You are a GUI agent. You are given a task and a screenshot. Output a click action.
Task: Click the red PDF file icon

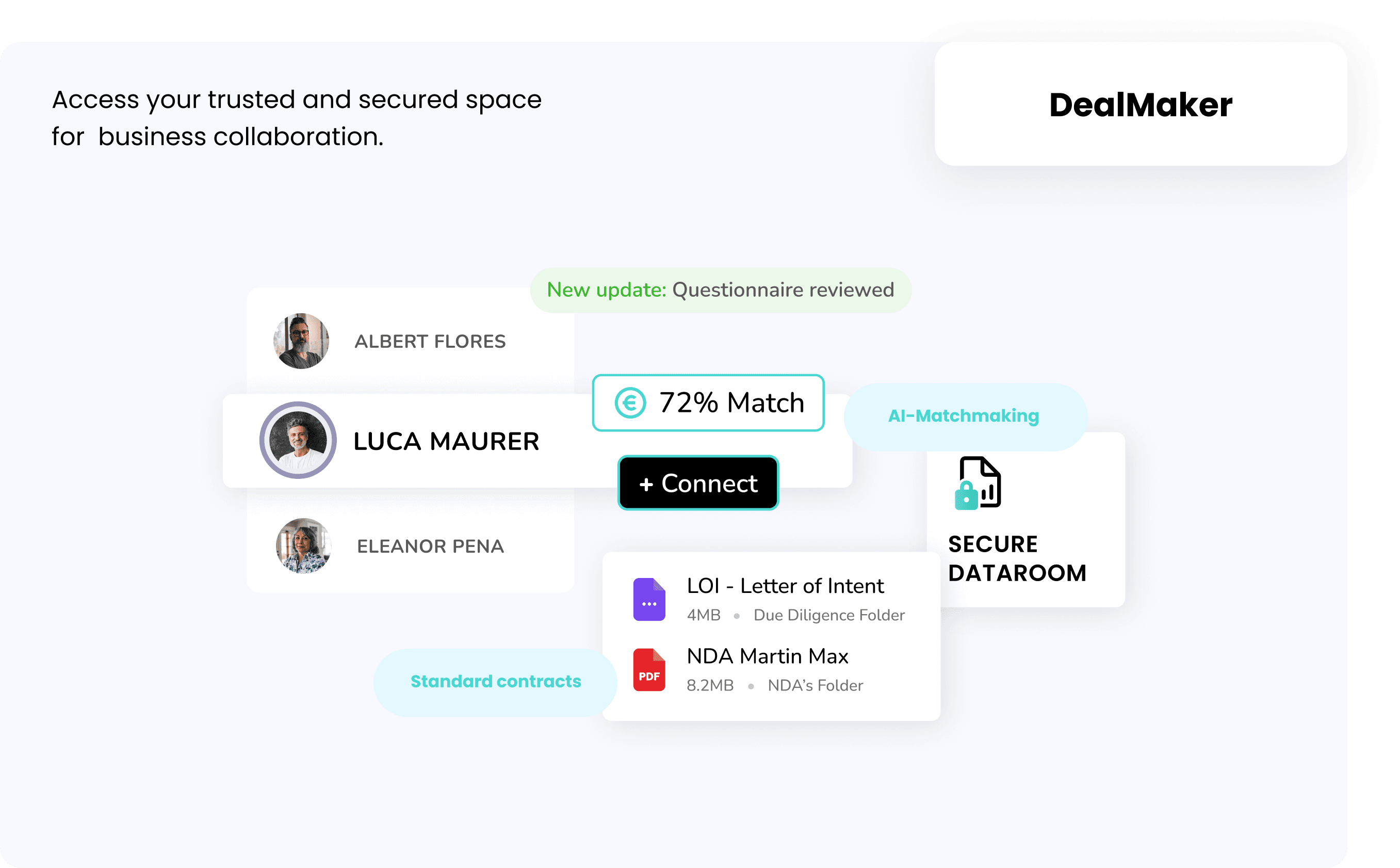[x=649, y=670]
